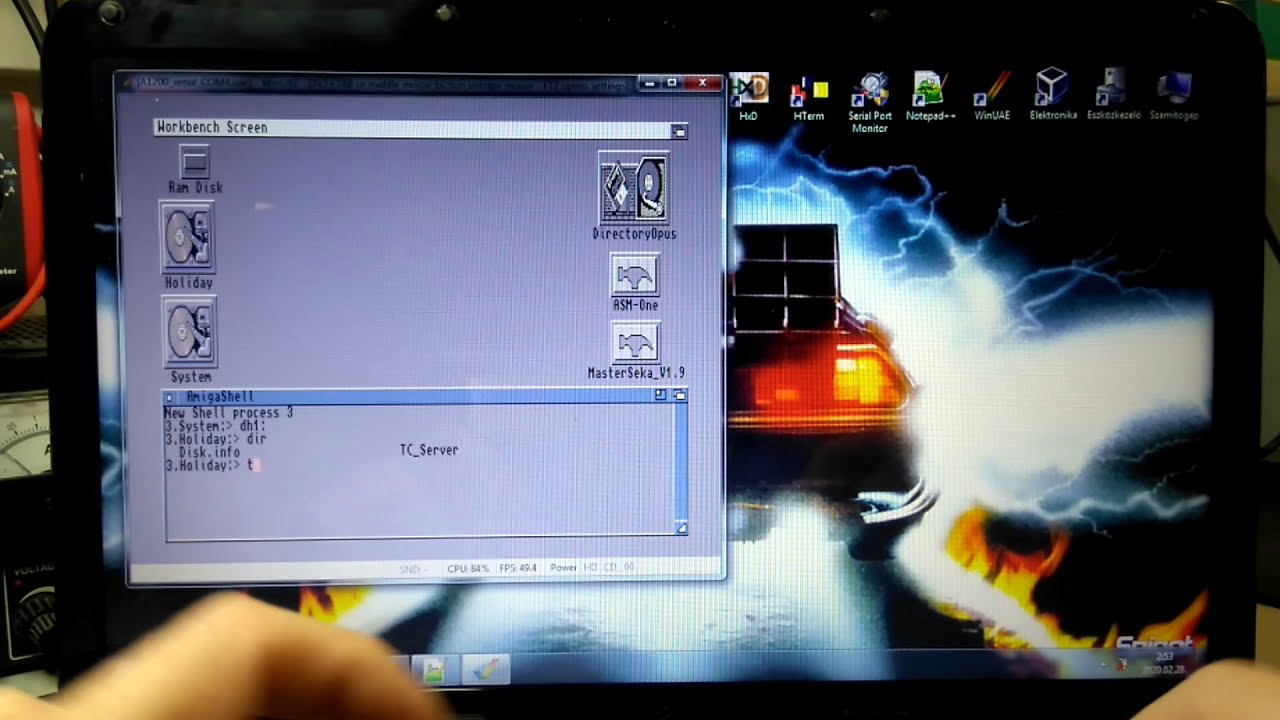The image size is (1280, 720).
Task: Click the CPU: 84% status indicator
Action: pyautogui.click(x=468, y=568)
